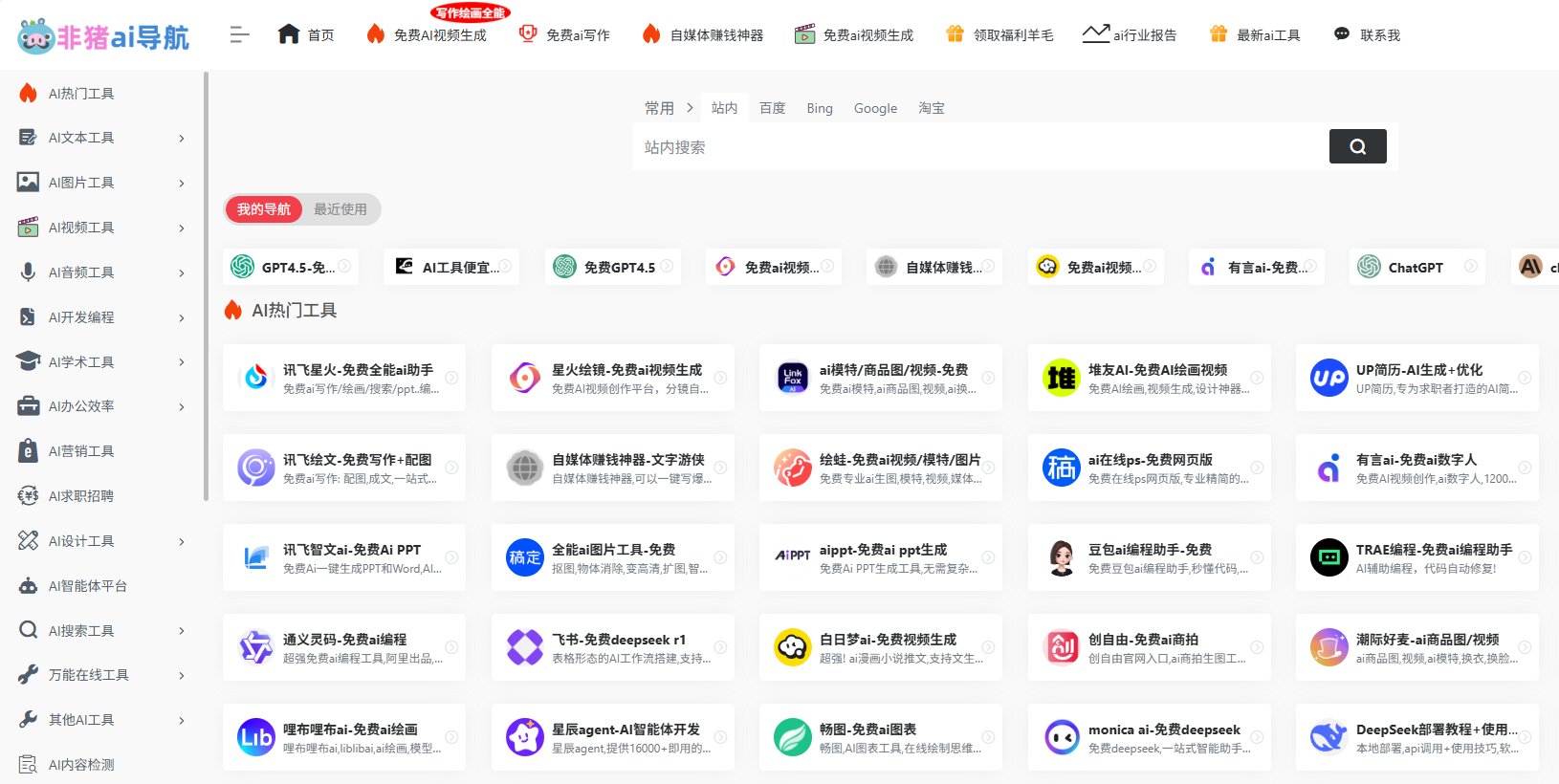Toggle the sidebar collapse hamburger icon
Screen dimensions: 1559x784
(x=239, y=35)
